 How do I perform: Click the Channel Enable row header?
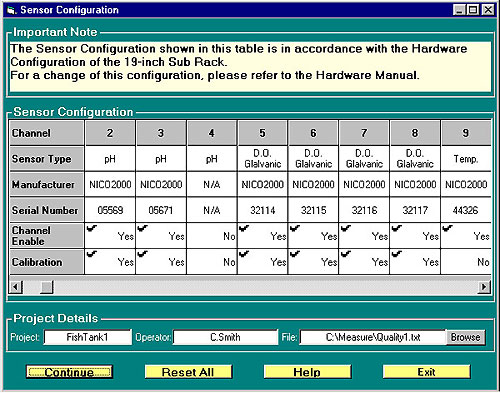click(x=47, y=236)
